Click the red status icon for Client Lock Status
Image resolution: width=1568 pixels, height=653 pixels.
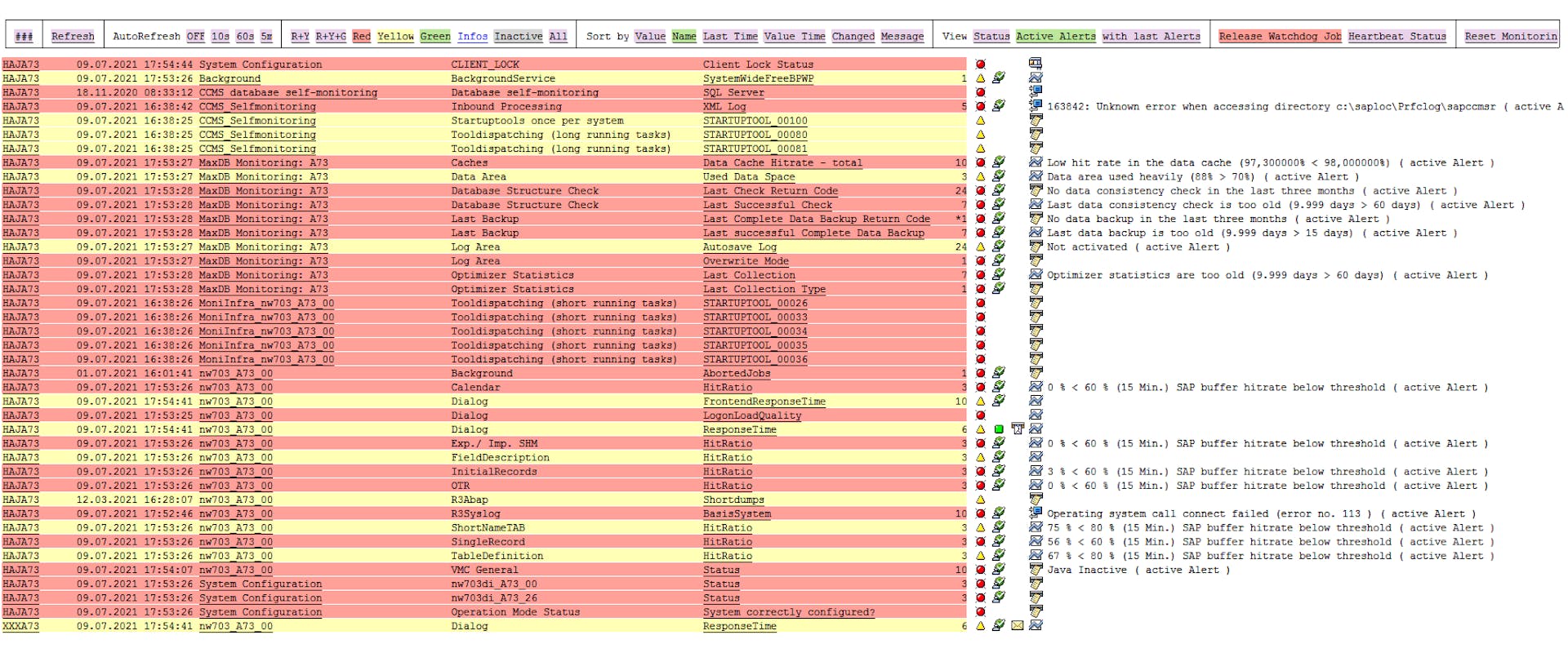click(x=981, y=64)
